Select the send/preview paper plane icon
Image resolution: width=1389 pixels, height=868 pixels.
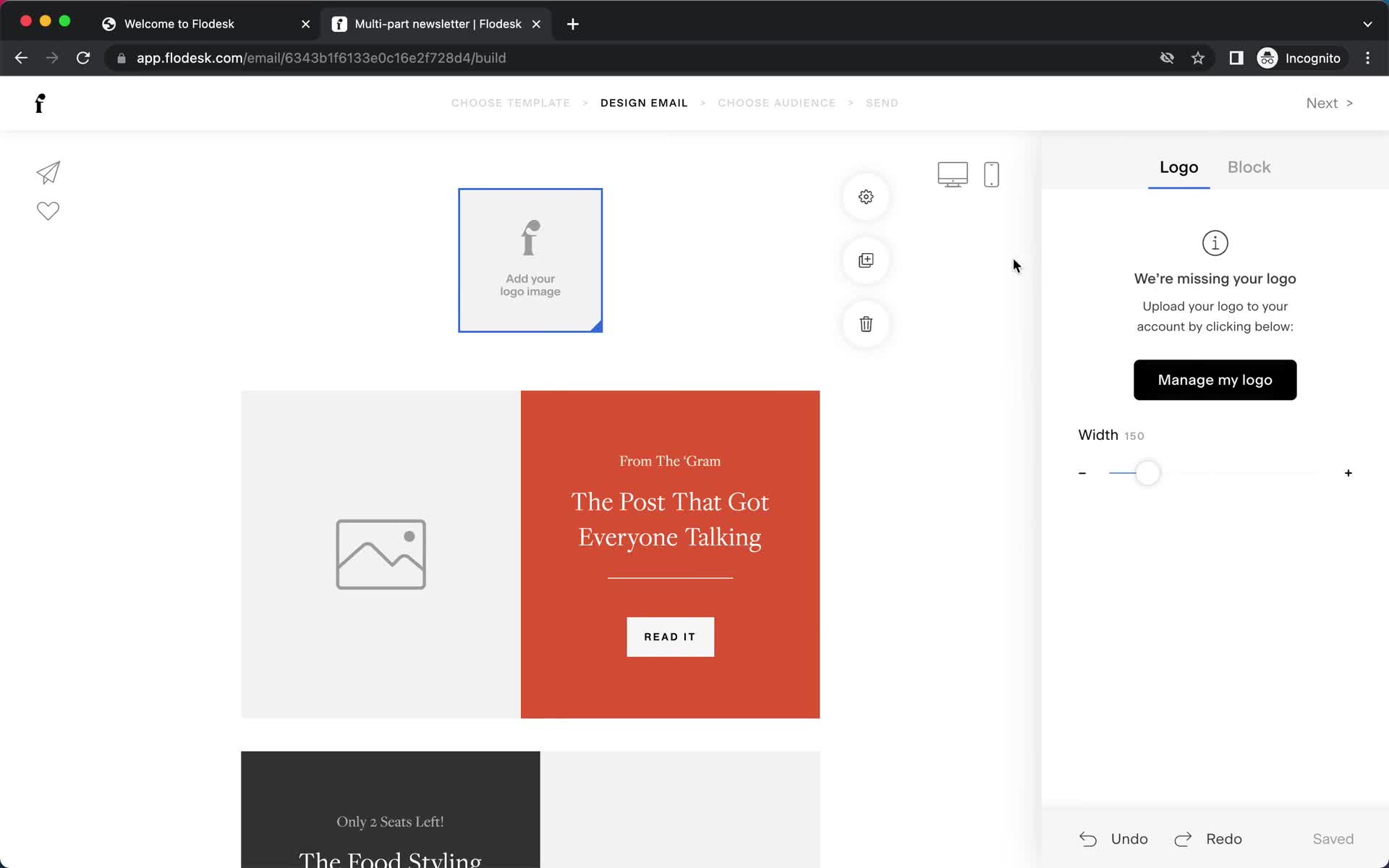point(47,173)
